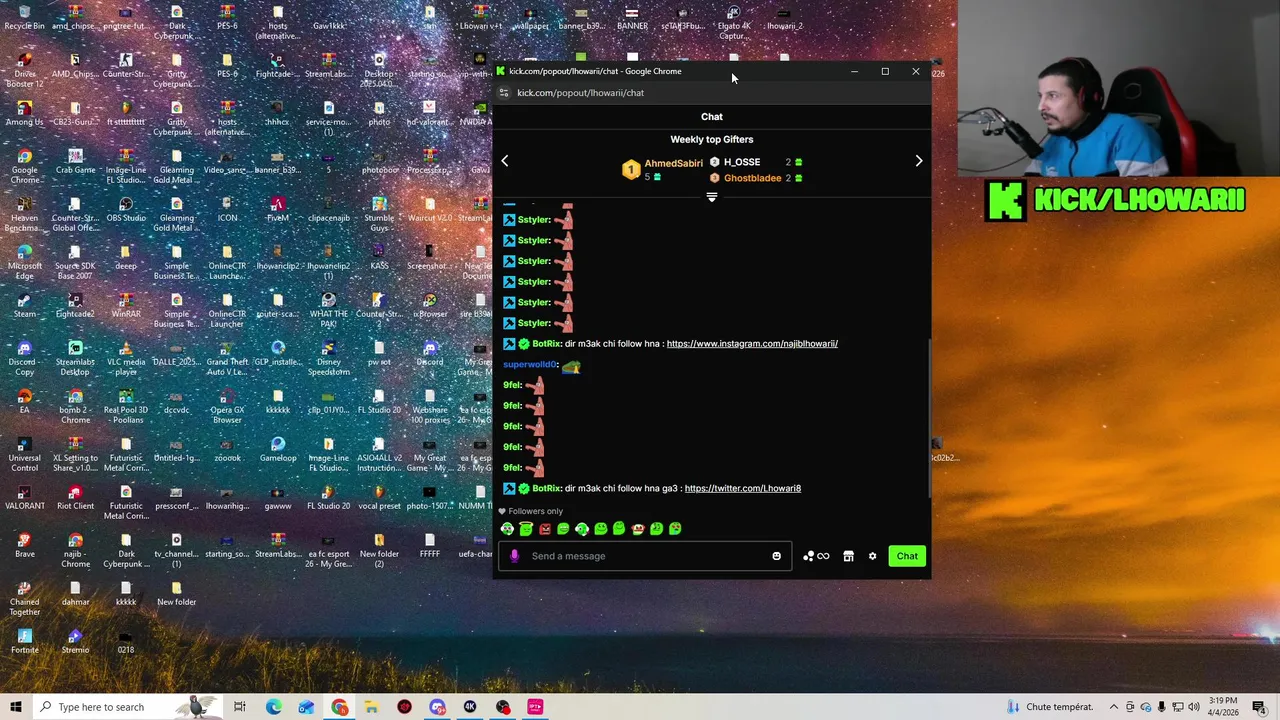The image size is (1280, 720).
Task: Select VLC media player desktop icon
Action: pos(126,358)
